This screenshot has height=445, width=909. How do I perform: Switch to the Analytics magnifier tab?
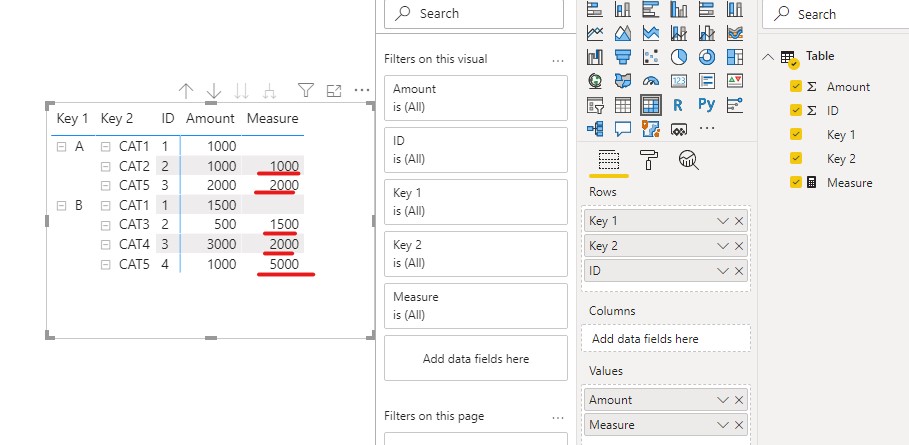[688, 159]
